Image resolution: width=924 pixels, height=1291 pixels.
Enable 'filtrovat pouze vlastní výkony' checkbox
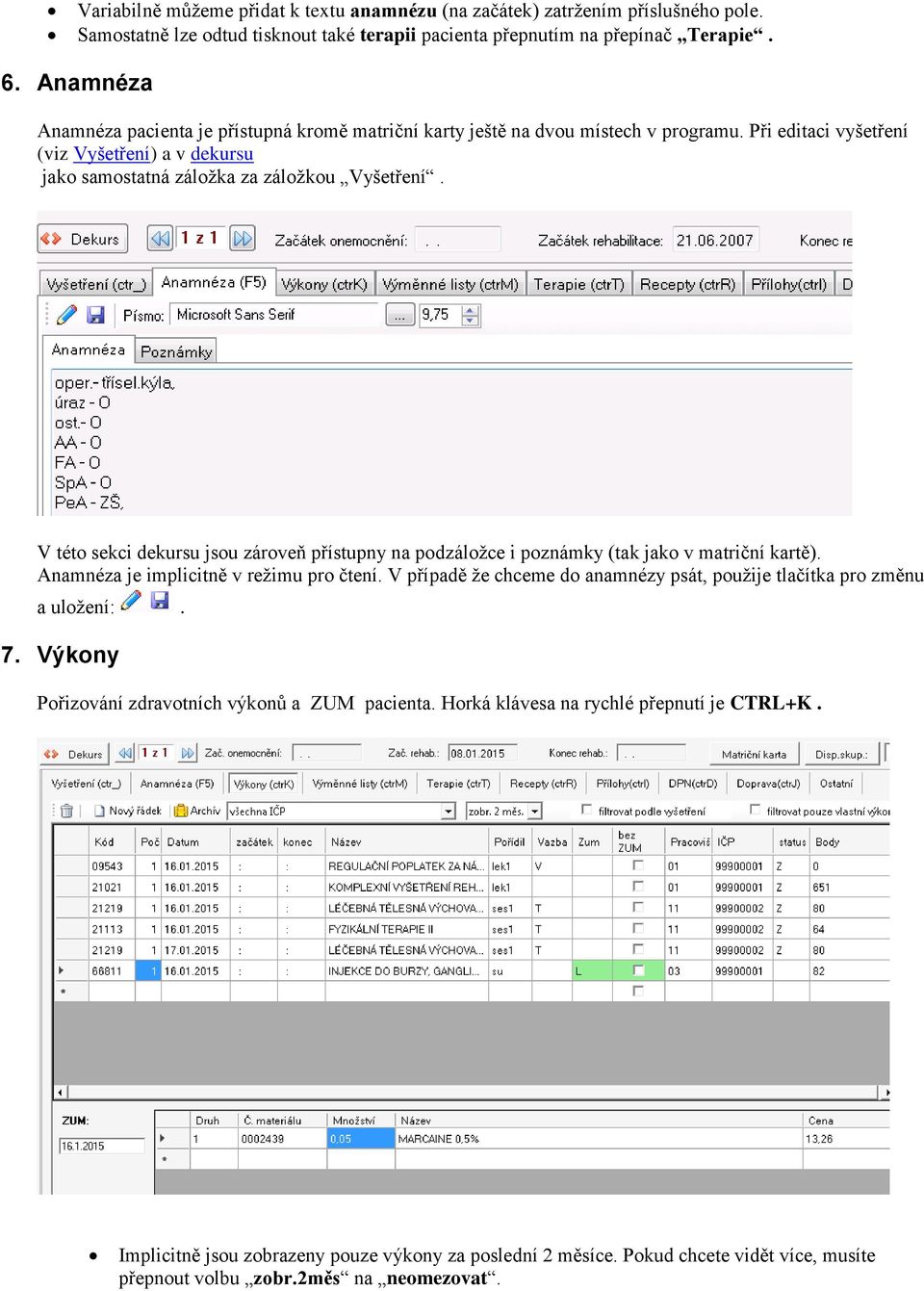point(756,810)
